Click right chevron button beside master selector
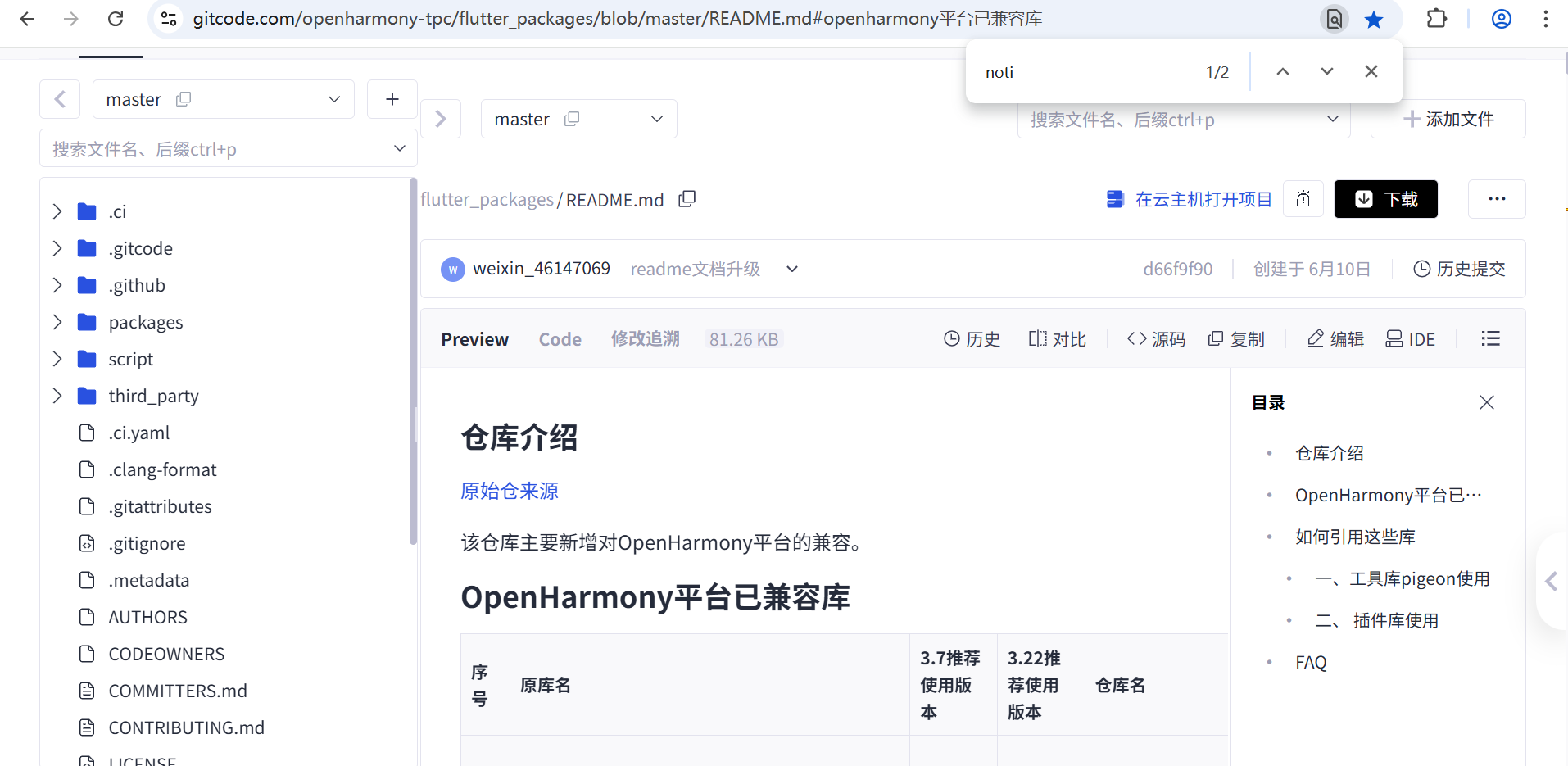Image resolution: width=1568 pixels, height=766 pixels. pyautogui.click(x=441, y=119)
